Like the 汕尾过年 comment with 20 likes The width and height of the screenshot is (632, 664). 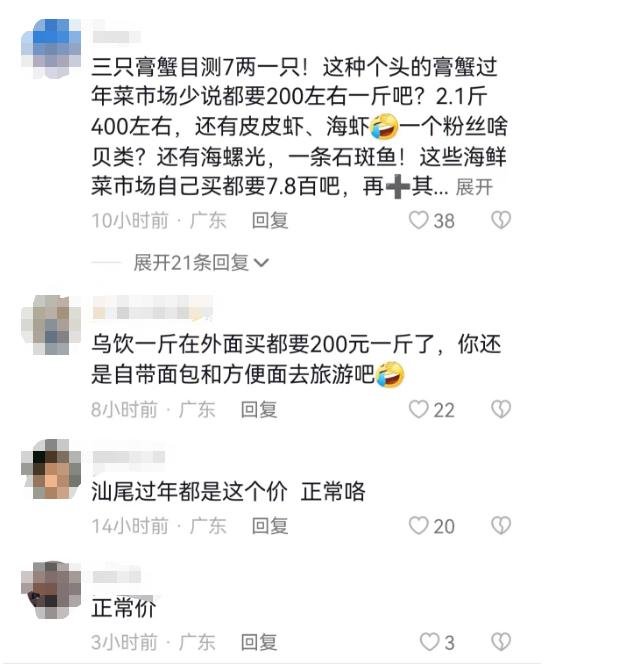(x=419, y=526)
